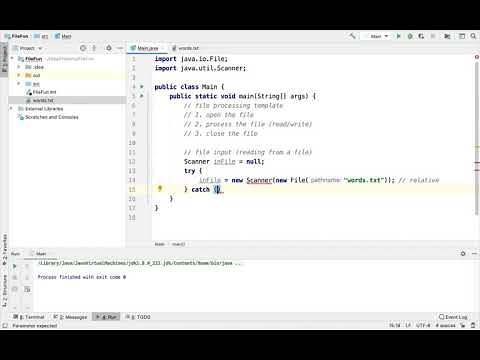Click the stop icon in Run panel sidebar
This screenshot has width=480, height=360.
coord(14,278)
